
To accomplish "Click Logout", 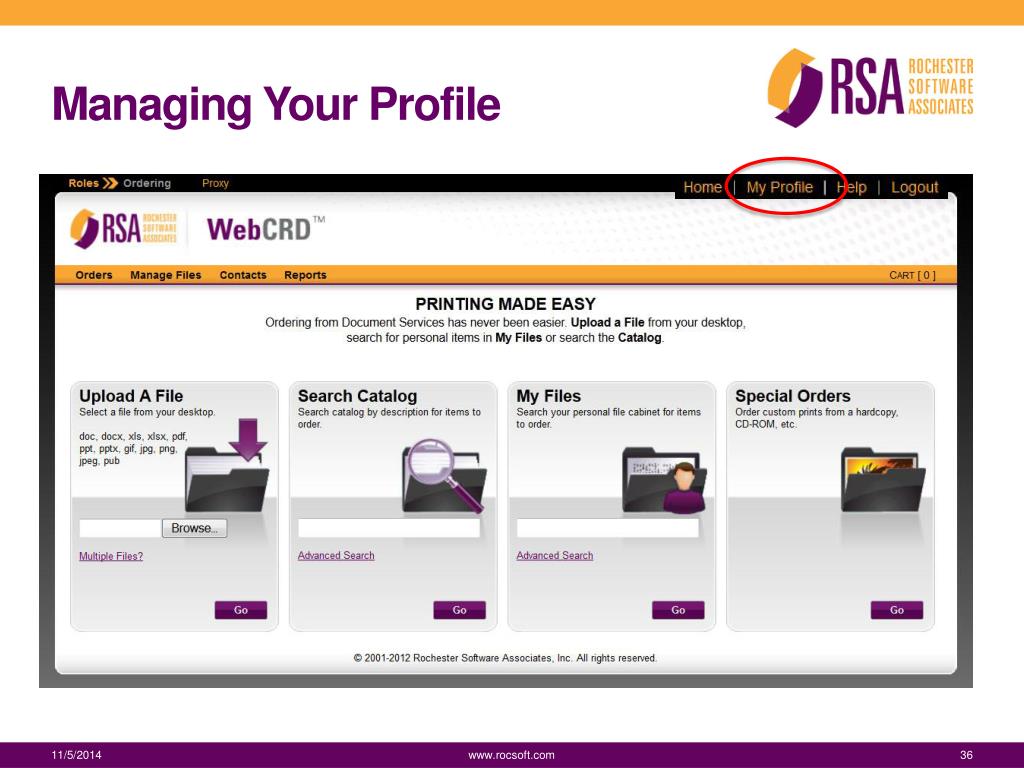I will click(914, 187).
